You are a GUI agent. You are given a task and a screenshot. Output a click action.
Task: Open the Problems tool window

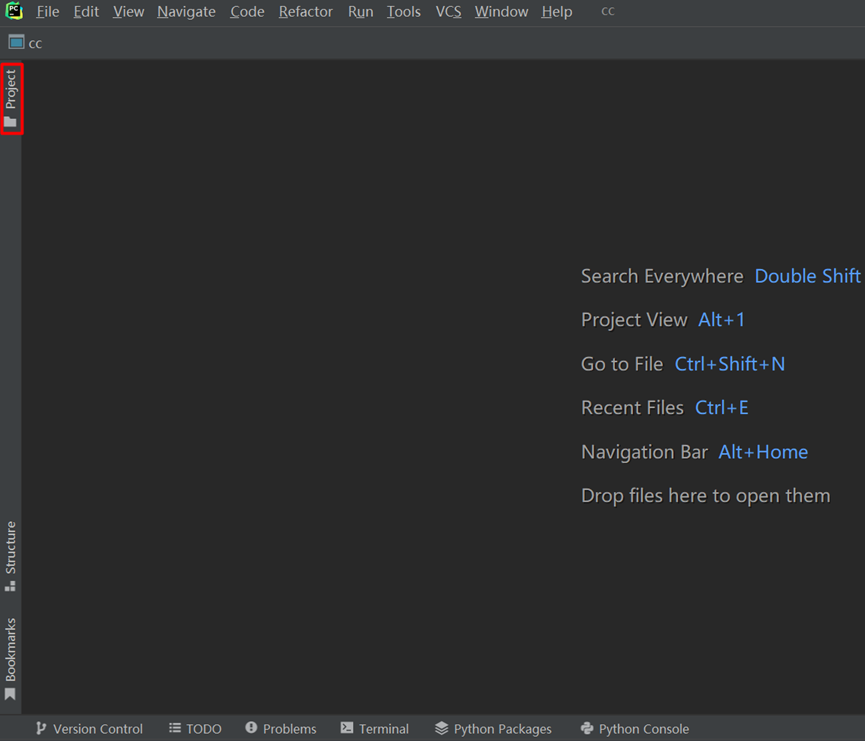(281, 729)
